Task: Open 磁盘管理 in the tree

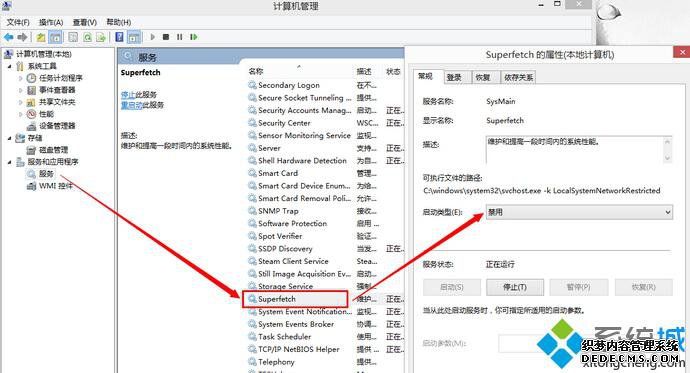Action: tap(54, 150)
